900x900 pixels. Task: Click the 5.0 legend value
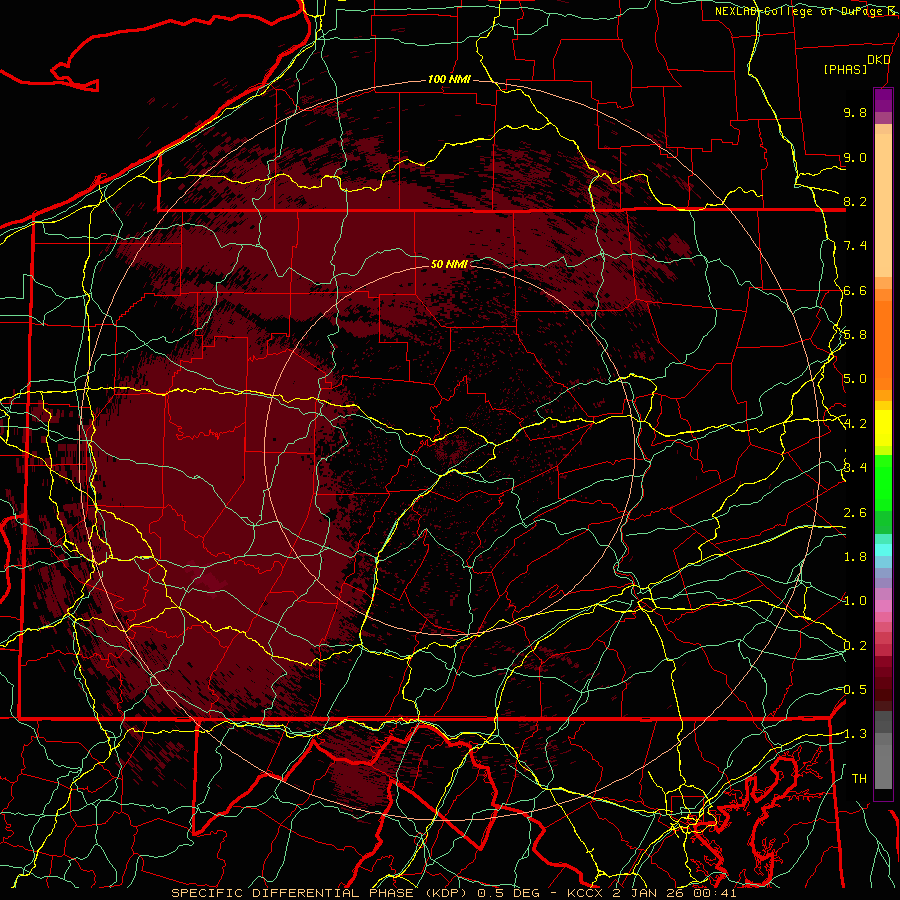click(855, 379)
